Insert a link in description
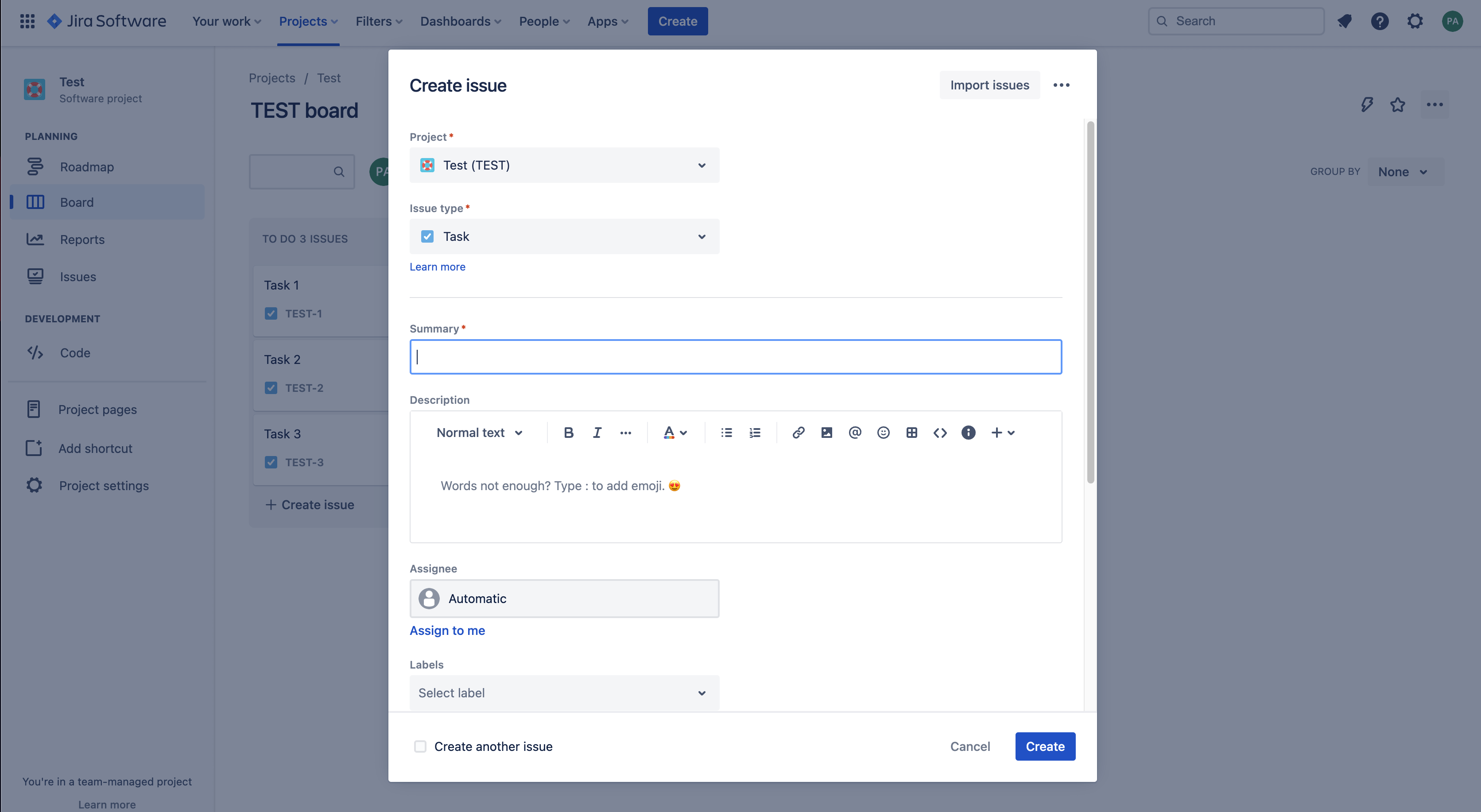Image resolution: width=1481 pixels, height=812 pixels. pyautogui.click(x=798, y=433)
